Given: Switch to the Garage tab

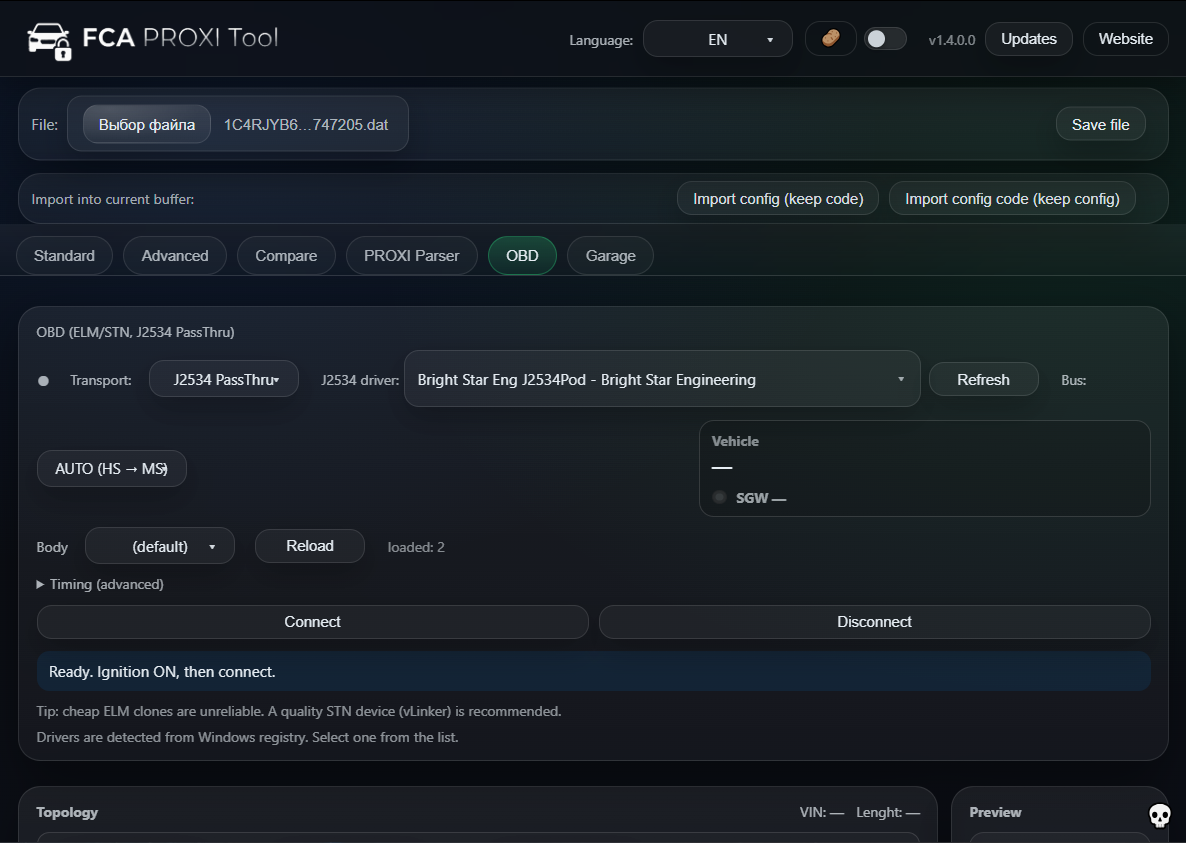Looking at the screenshot, I should 610,255.
